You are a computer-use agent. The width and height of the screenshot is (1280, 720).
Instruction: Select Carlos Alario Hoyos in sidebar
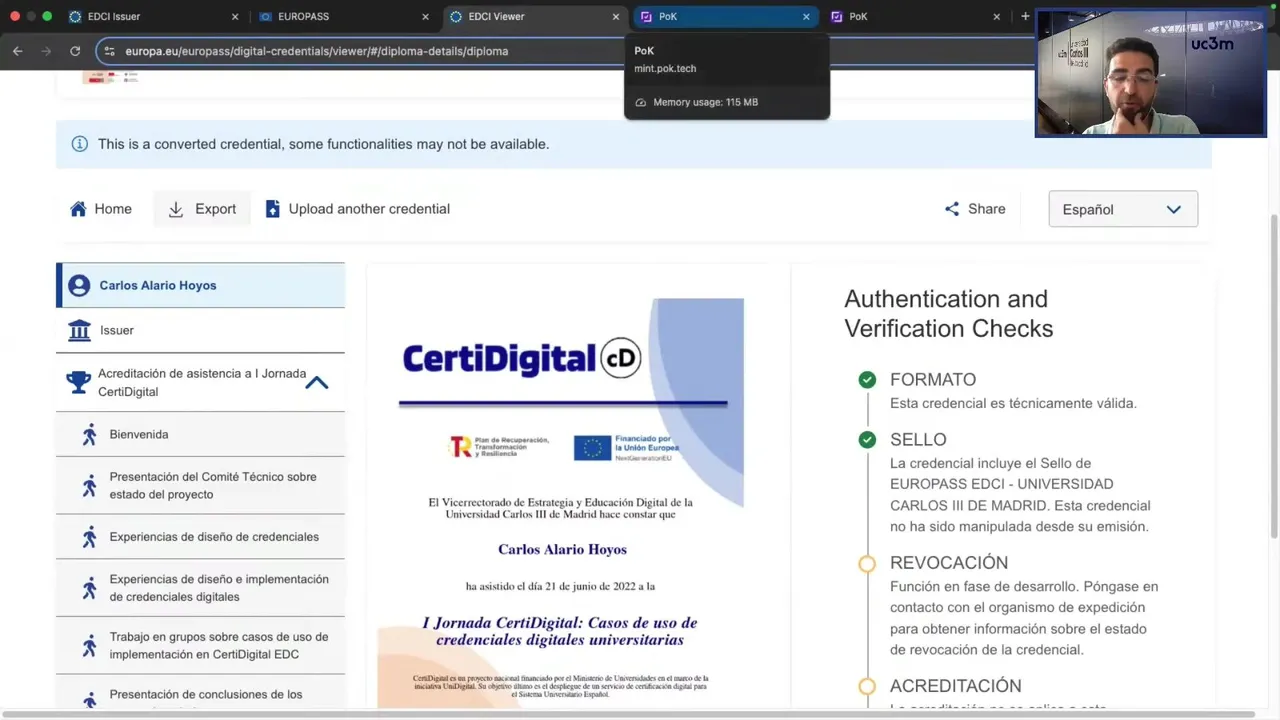[200, 286]
